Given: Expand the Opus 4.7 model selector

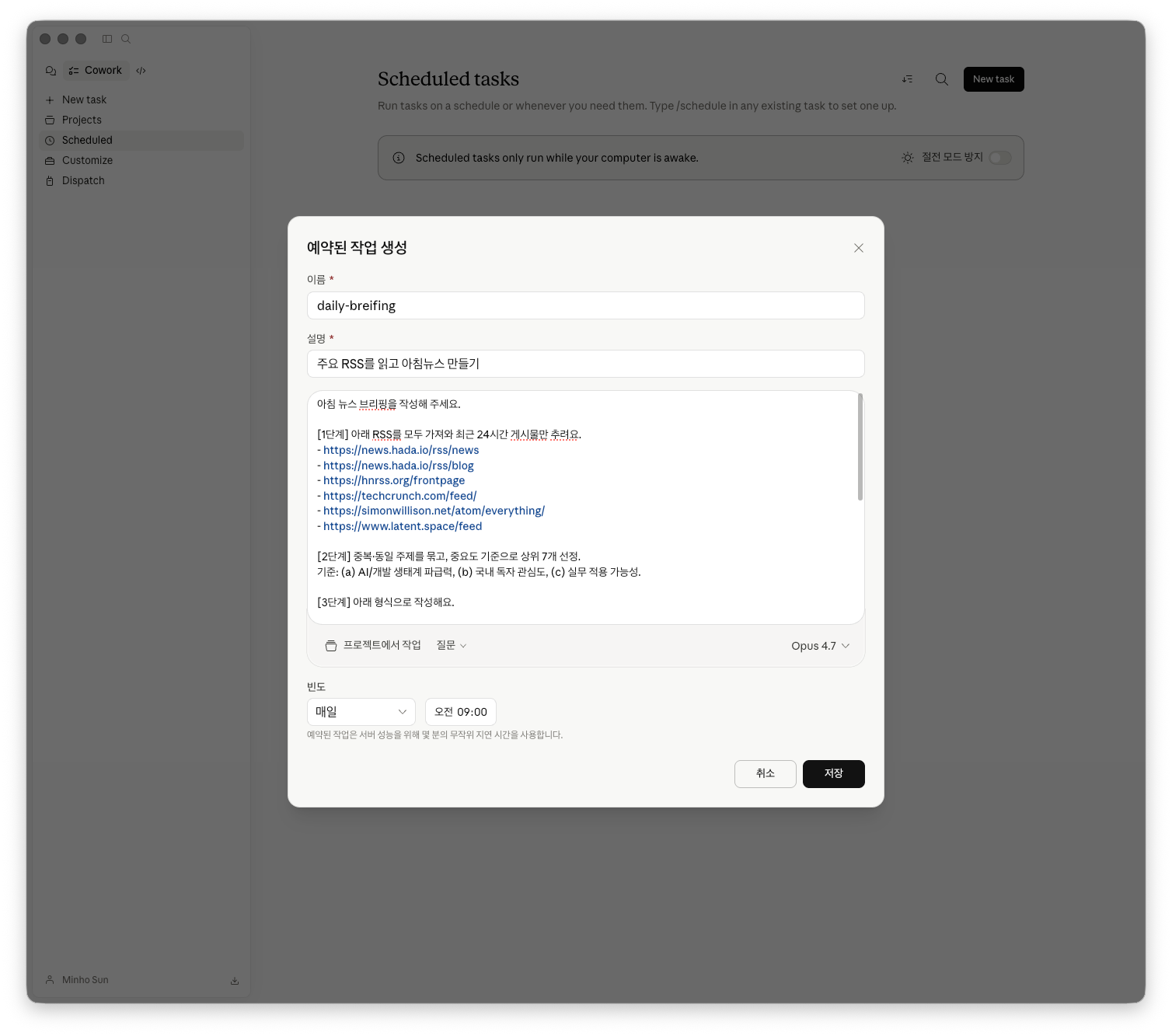Looking at the screenshot, I should coord(820,646).
